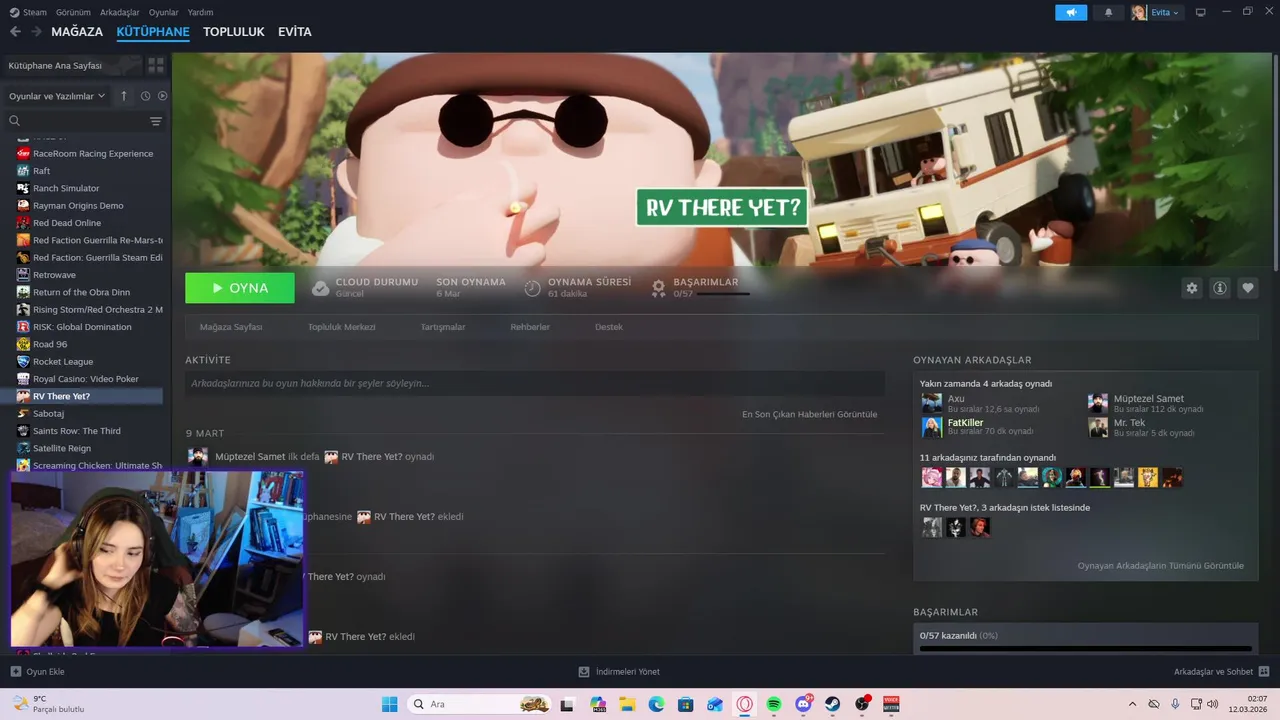Image resolution: width=1280 pixels, height=720 pixels.
Task: Go to the TOPLULUK tab
Action: pos(234,32)
